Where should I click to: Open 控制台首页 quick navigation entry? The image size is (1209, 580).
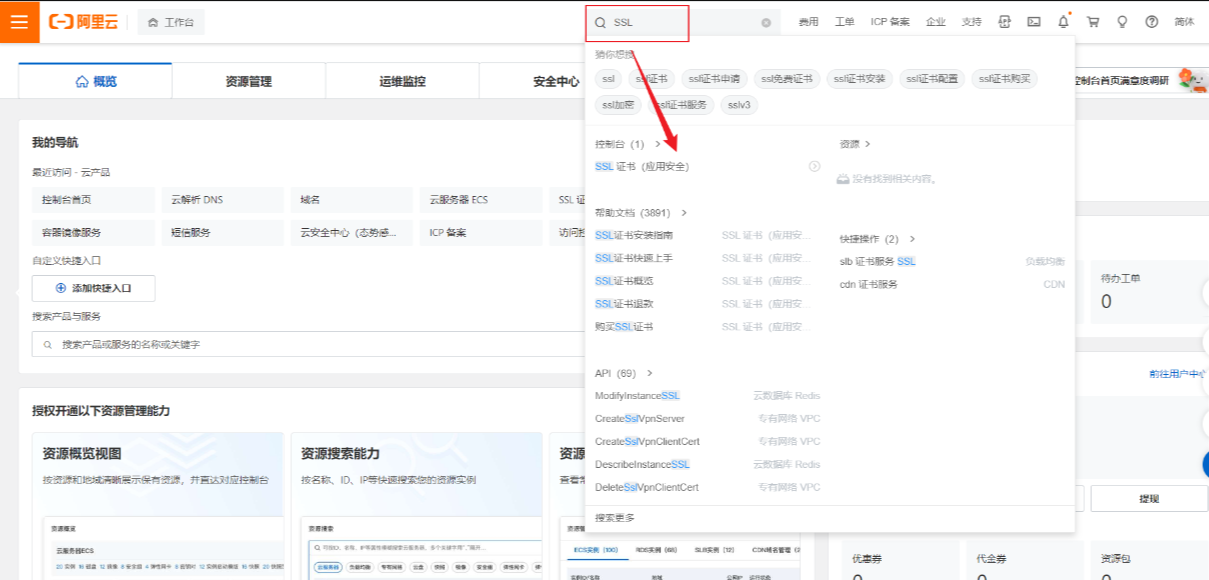(93, 200)
